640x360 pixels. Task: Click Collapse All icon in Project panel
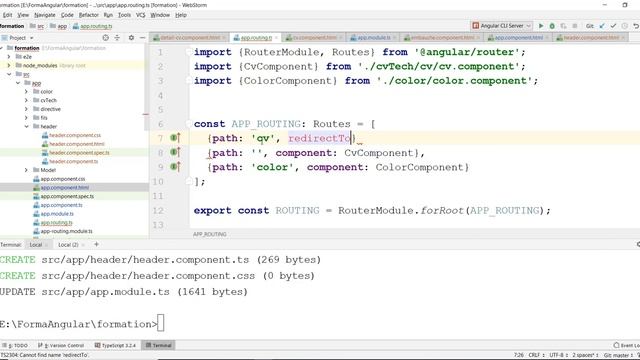[117, 38]
